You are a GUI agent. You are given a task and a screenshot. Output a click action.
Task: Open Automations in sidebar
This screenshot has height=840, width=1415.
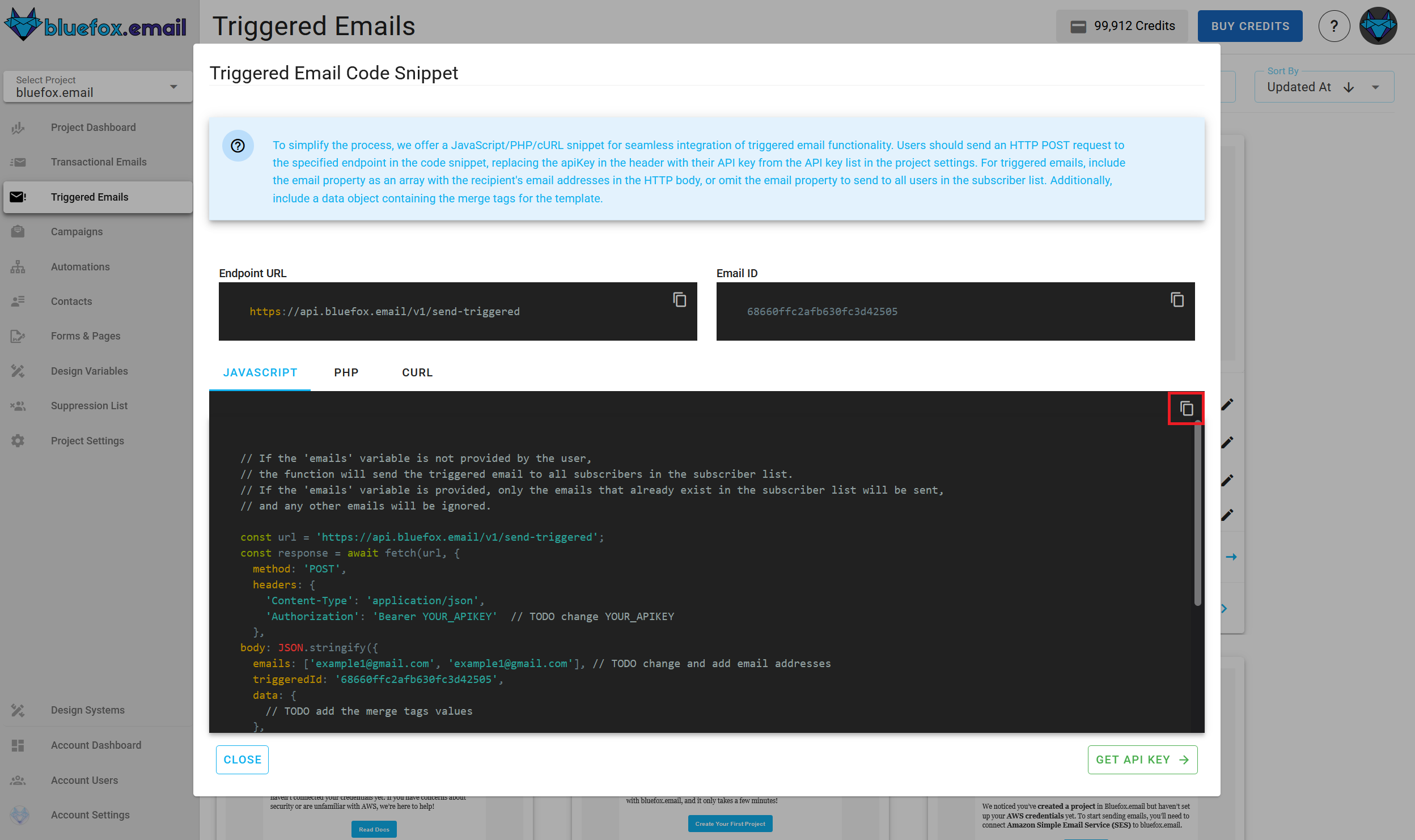(x=98, y=266)
